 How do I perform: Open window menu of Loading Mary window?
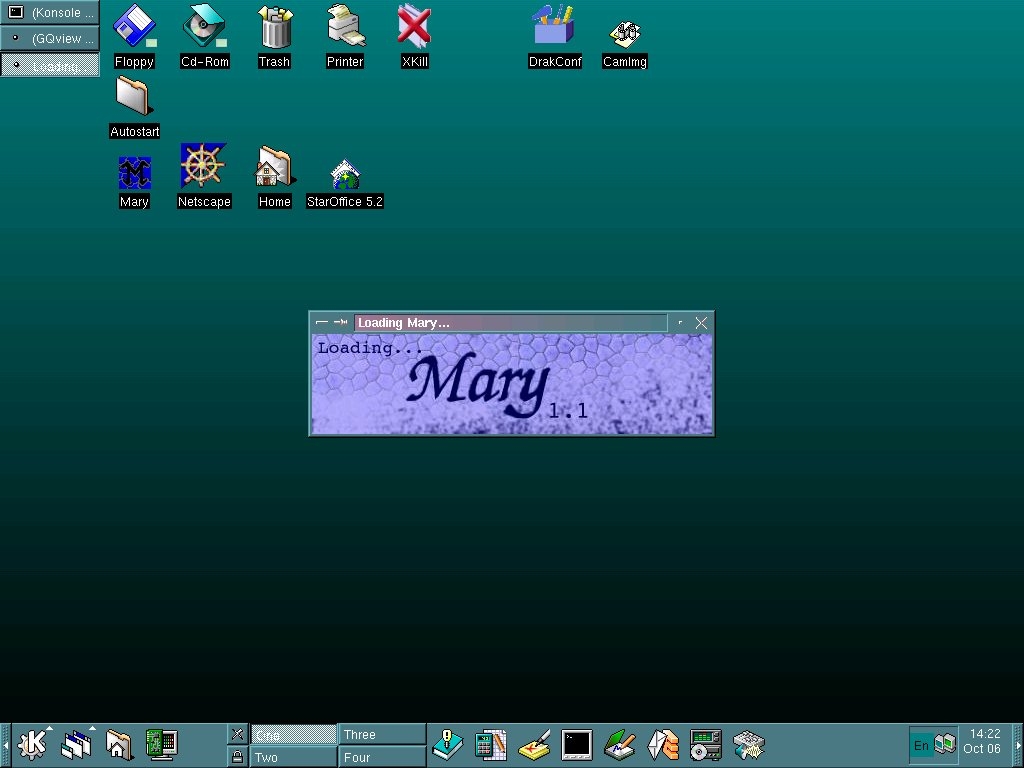click(x=321, y=322)
